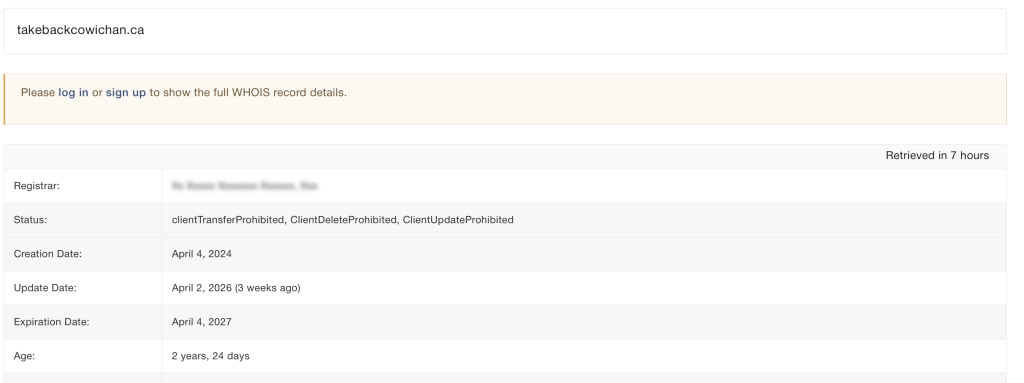
Task: Click the 'Registrar:' label
Action: [37, 186]
